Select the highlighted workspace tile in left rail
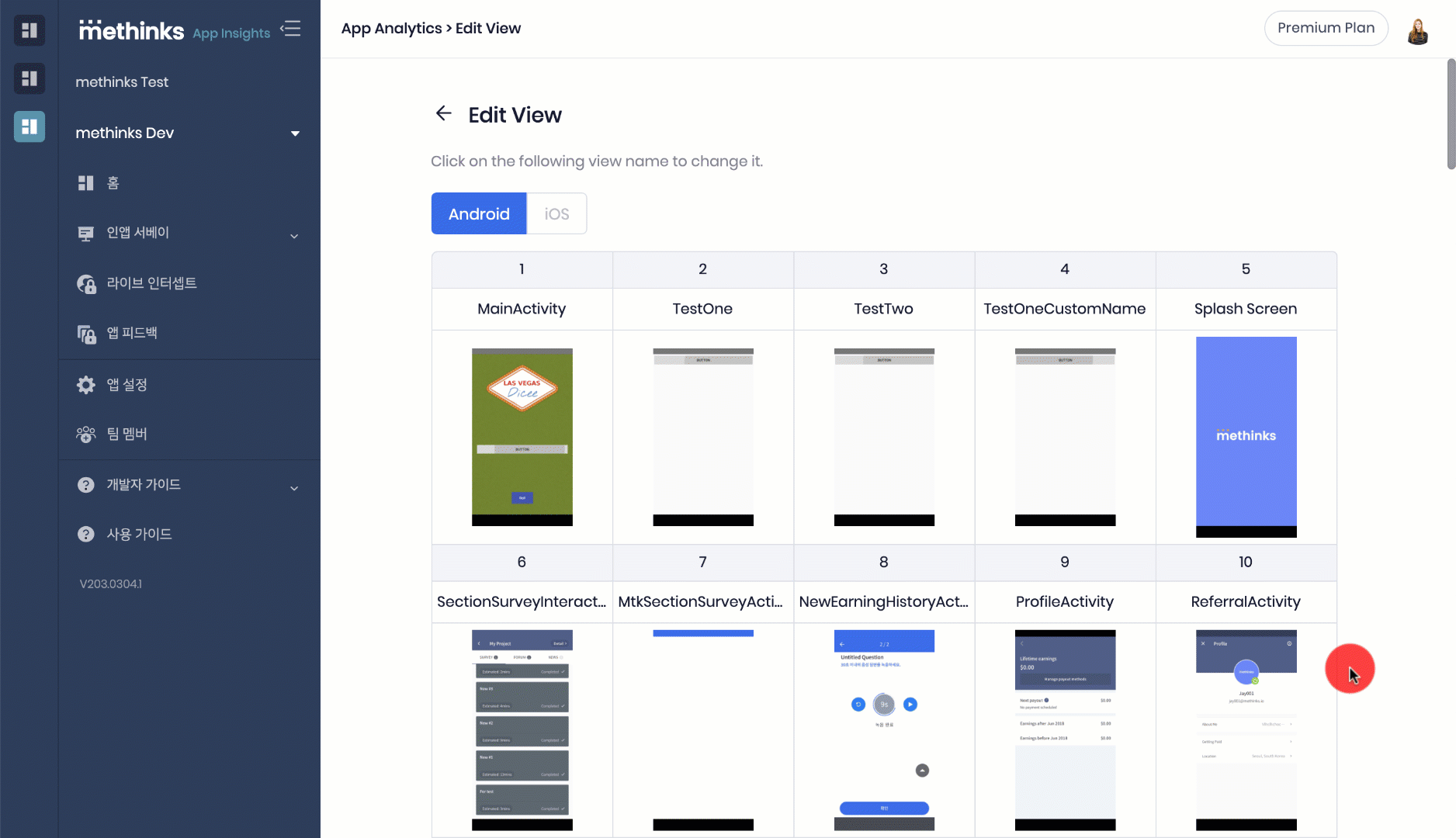The image size is (1456, 838). pyautogui.click(x=29, y=126)
